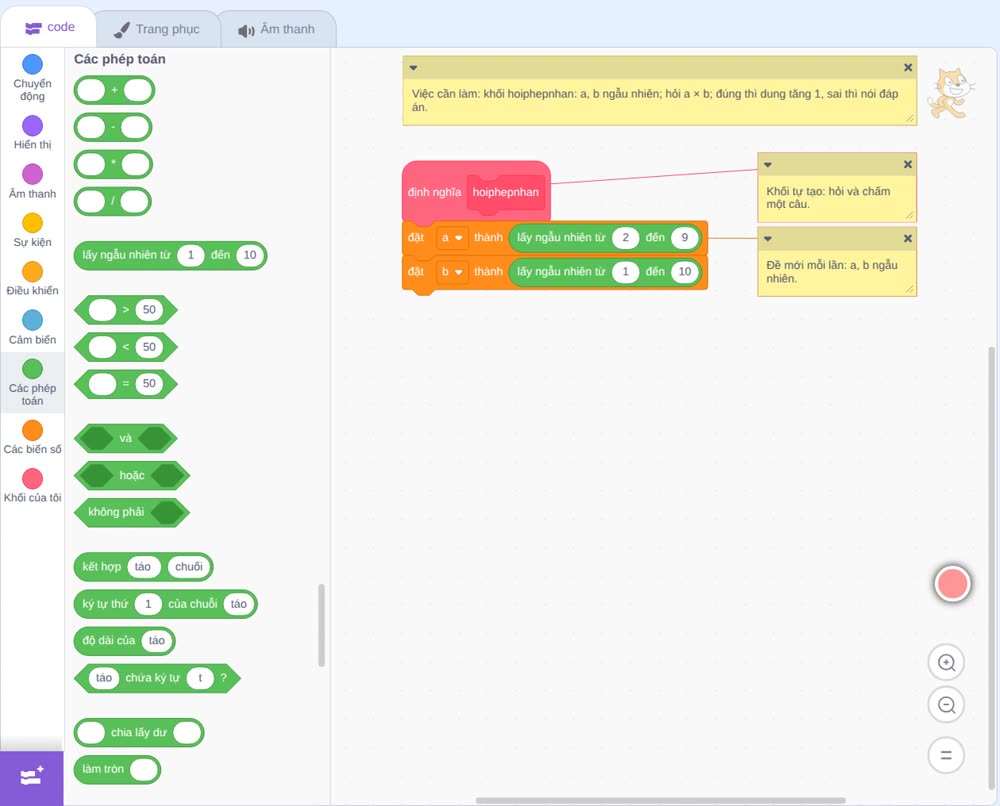Collapse the 'Khối tự tạo' comment

point(768,165)
